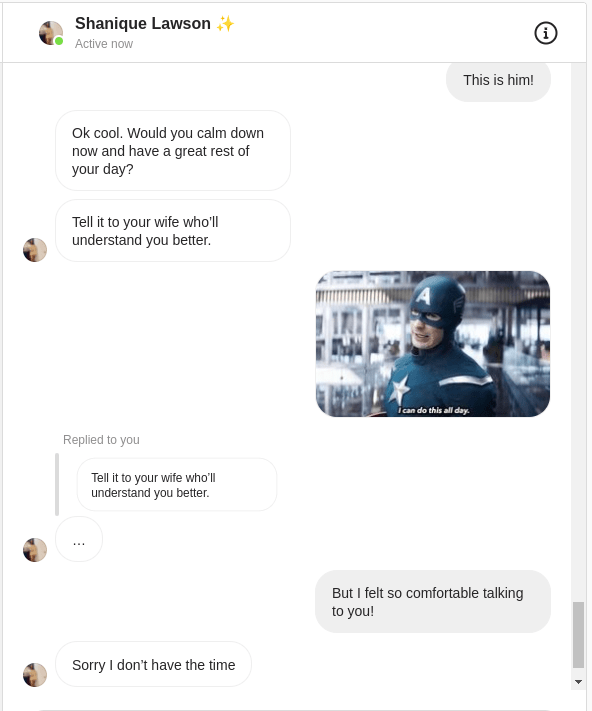Screen dimensions: 592x711
Task: Select 'But I felt so comfortable talking' message
Action: (433, 602)
